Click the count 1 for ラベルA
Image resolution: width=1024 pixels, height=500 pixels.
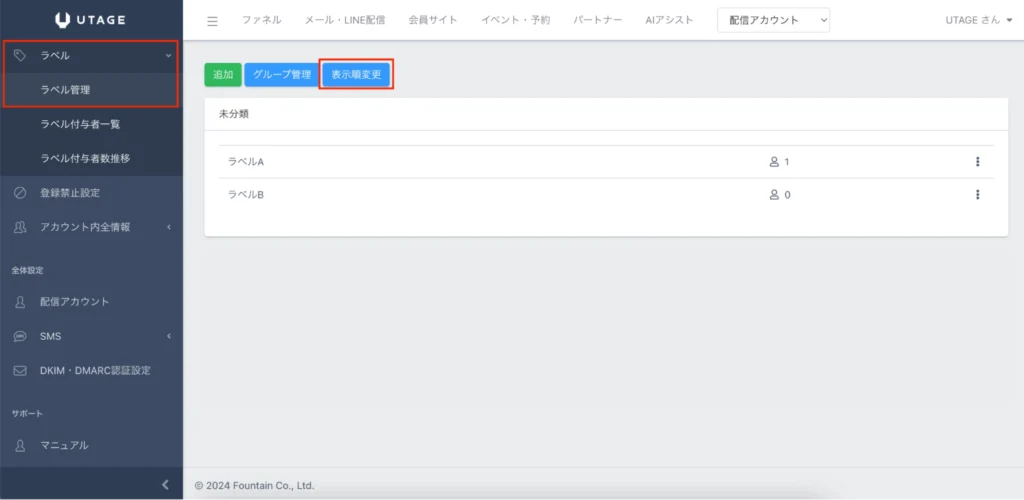click(x=787, y=161)
